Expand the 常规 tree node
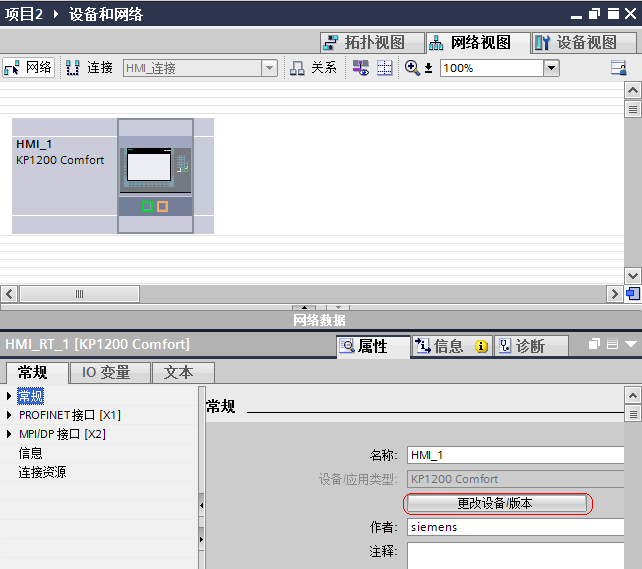This screenshot has height=569, width=642. point(9,396)
